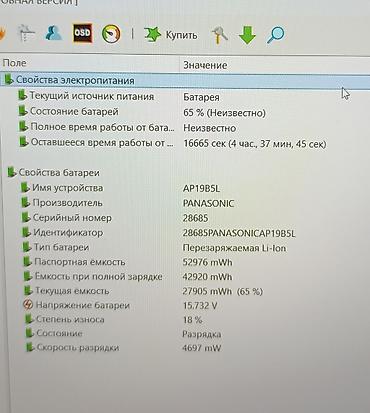This screenshot has width=370, height=413.
Task: Click the icon beside Емкость при полной зарядке
Action: (28, 276)
